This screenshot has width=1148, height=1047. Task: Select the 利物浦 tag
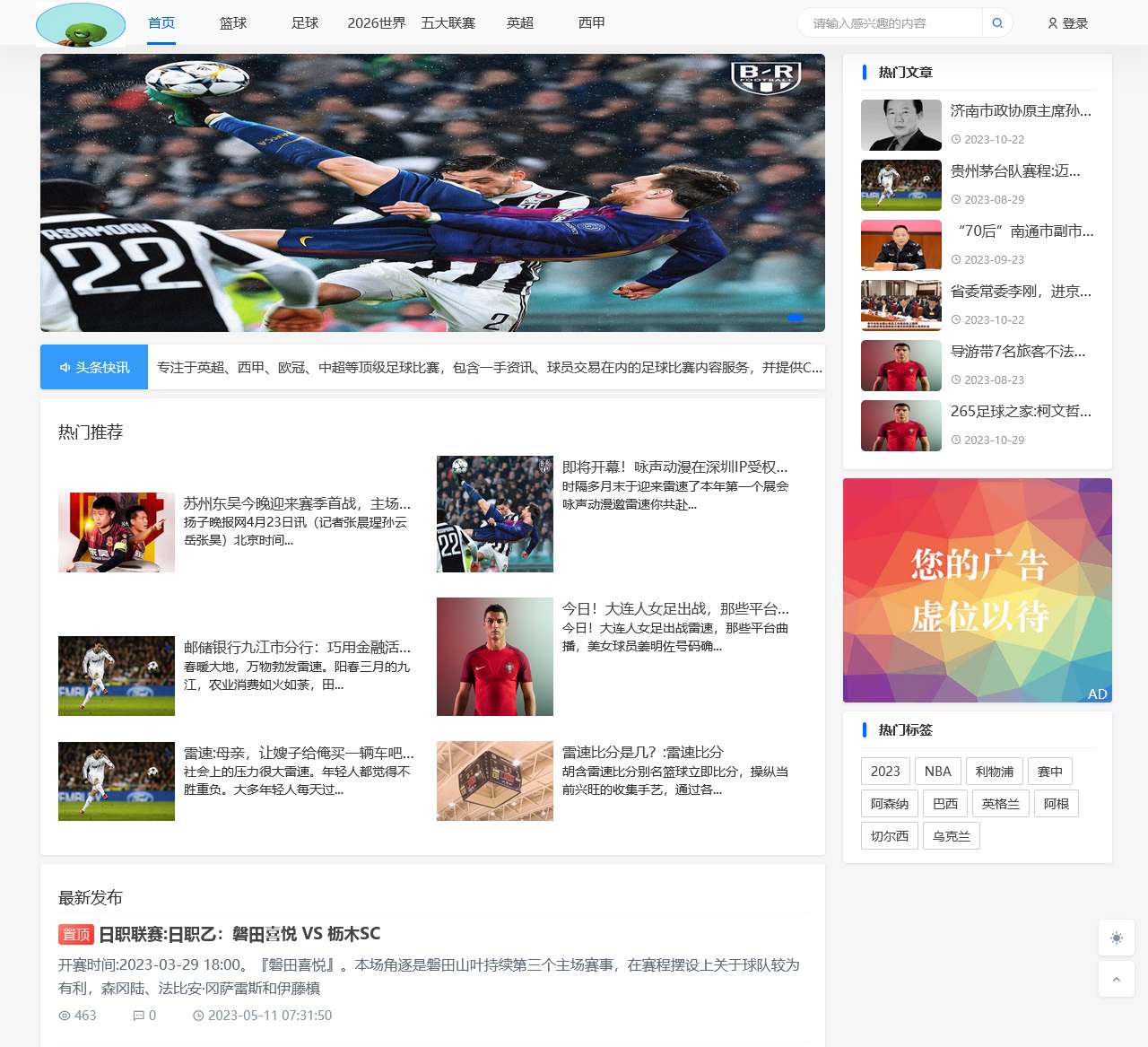[x=995, y=772]
